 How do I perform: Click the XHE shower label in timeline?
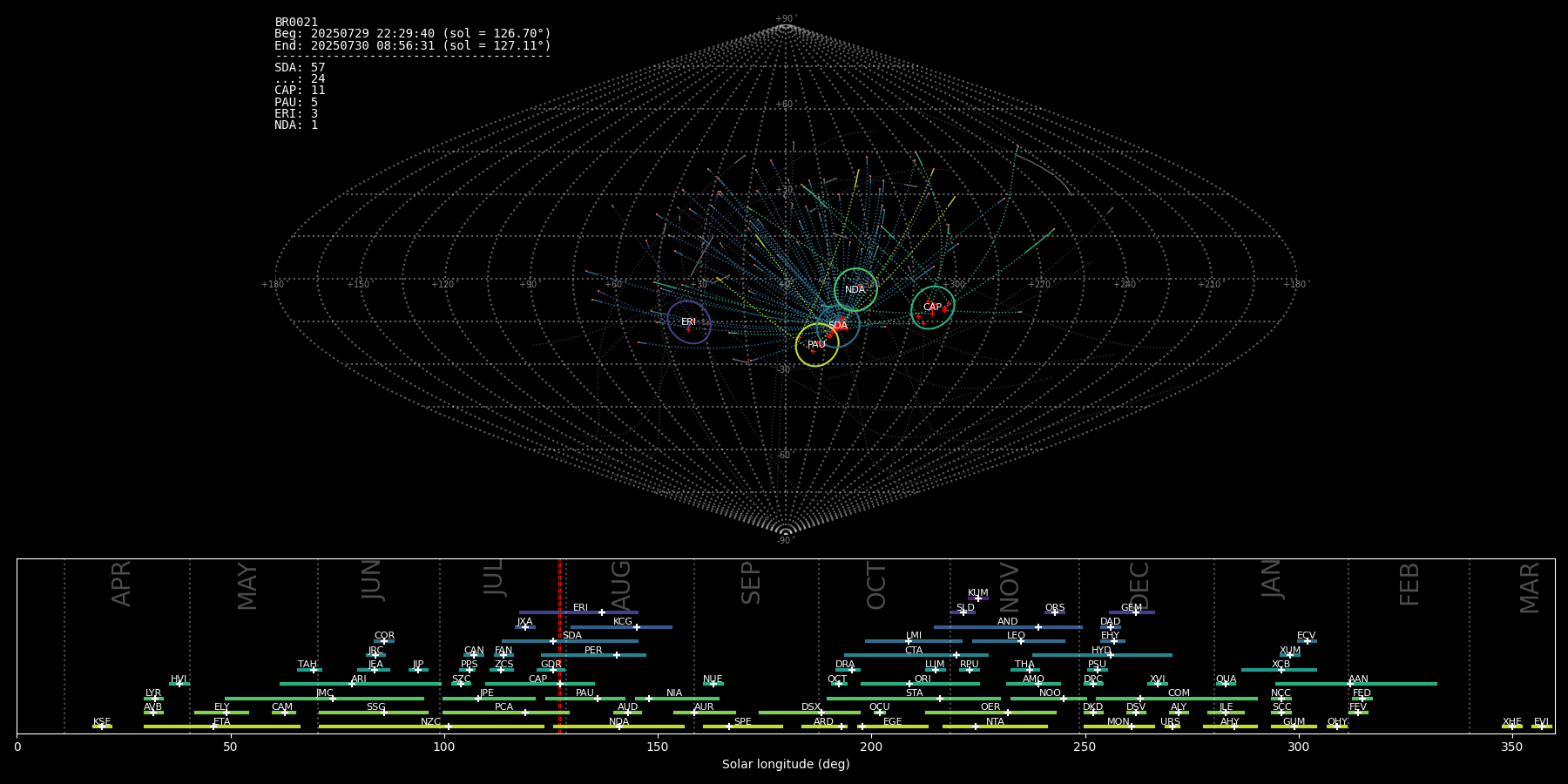(1511, 722)
